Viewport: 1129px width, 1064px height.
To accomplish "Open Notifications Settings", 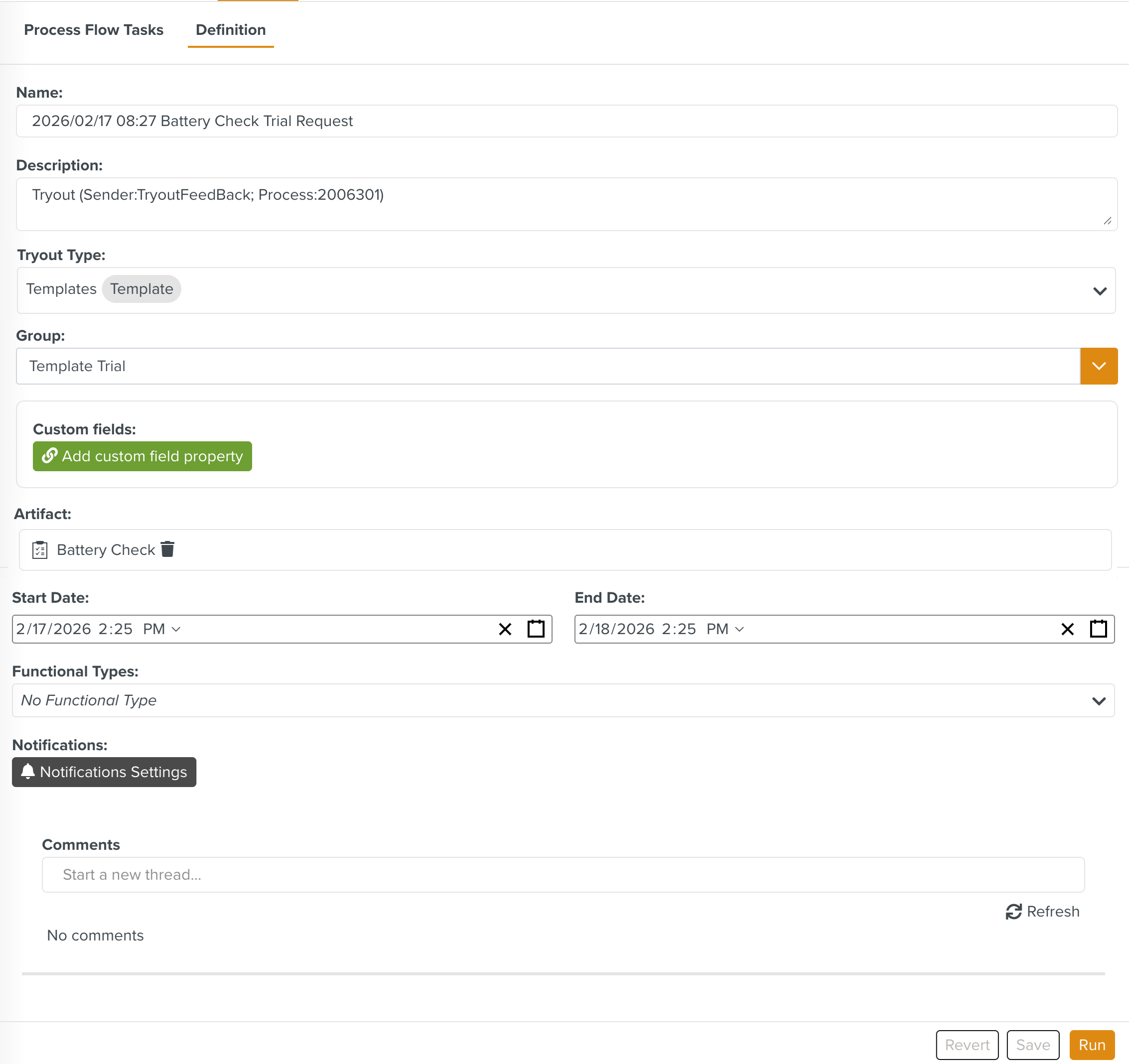I will tap(104, 772).
